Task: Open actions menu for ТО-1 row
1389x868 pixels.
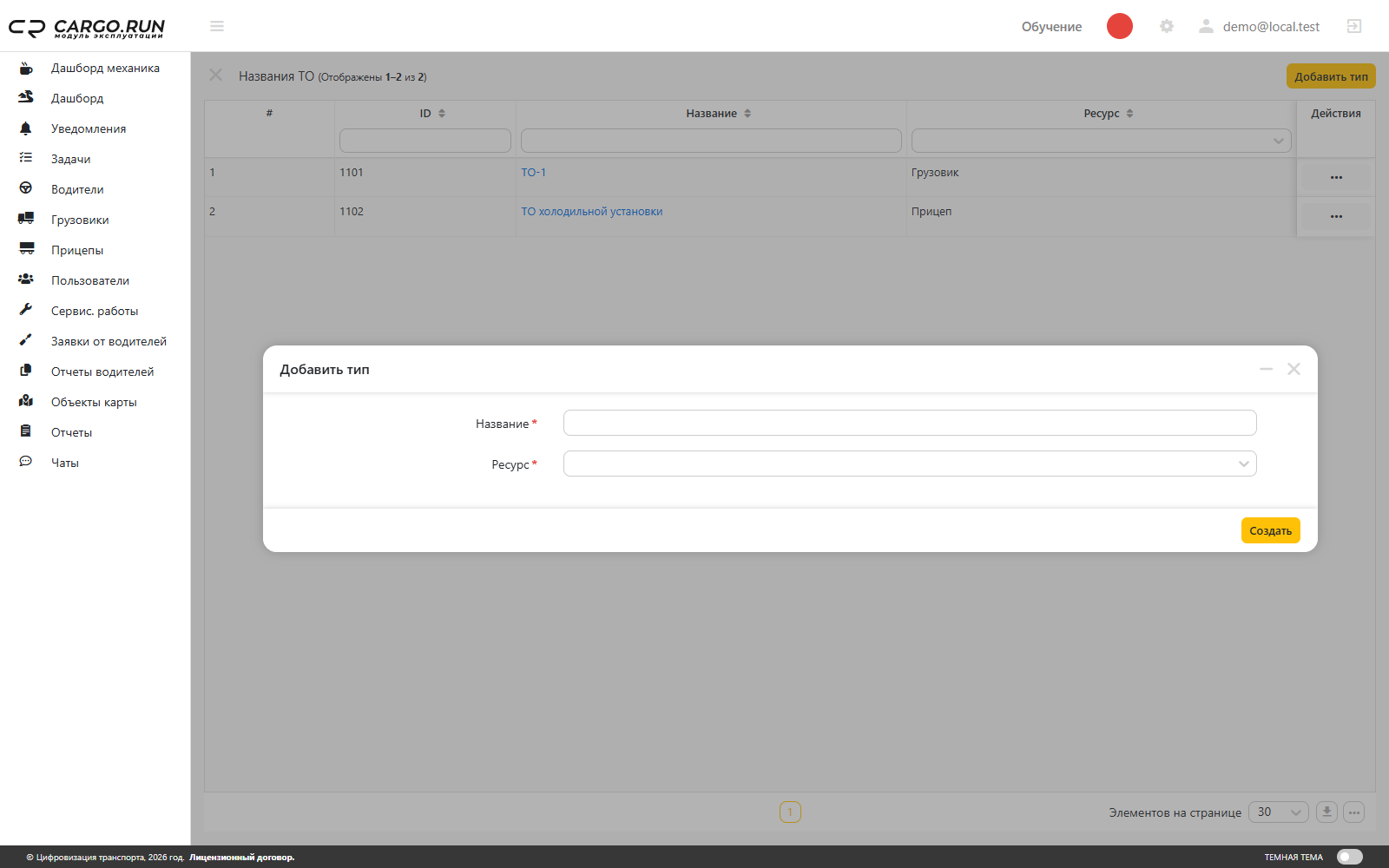Action: 1336,177
